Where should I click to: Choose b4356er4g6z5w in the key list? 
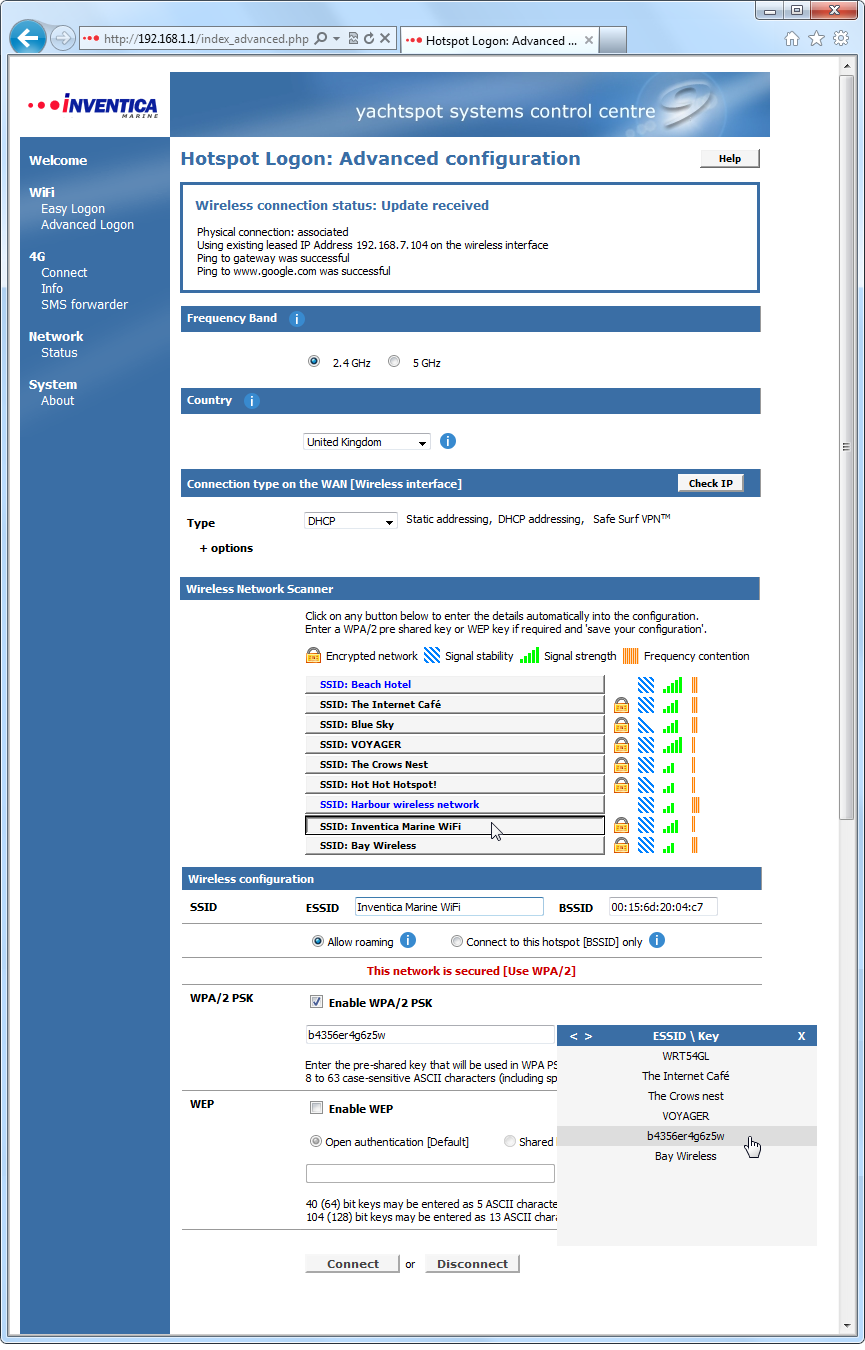(x=686, y=1136)
